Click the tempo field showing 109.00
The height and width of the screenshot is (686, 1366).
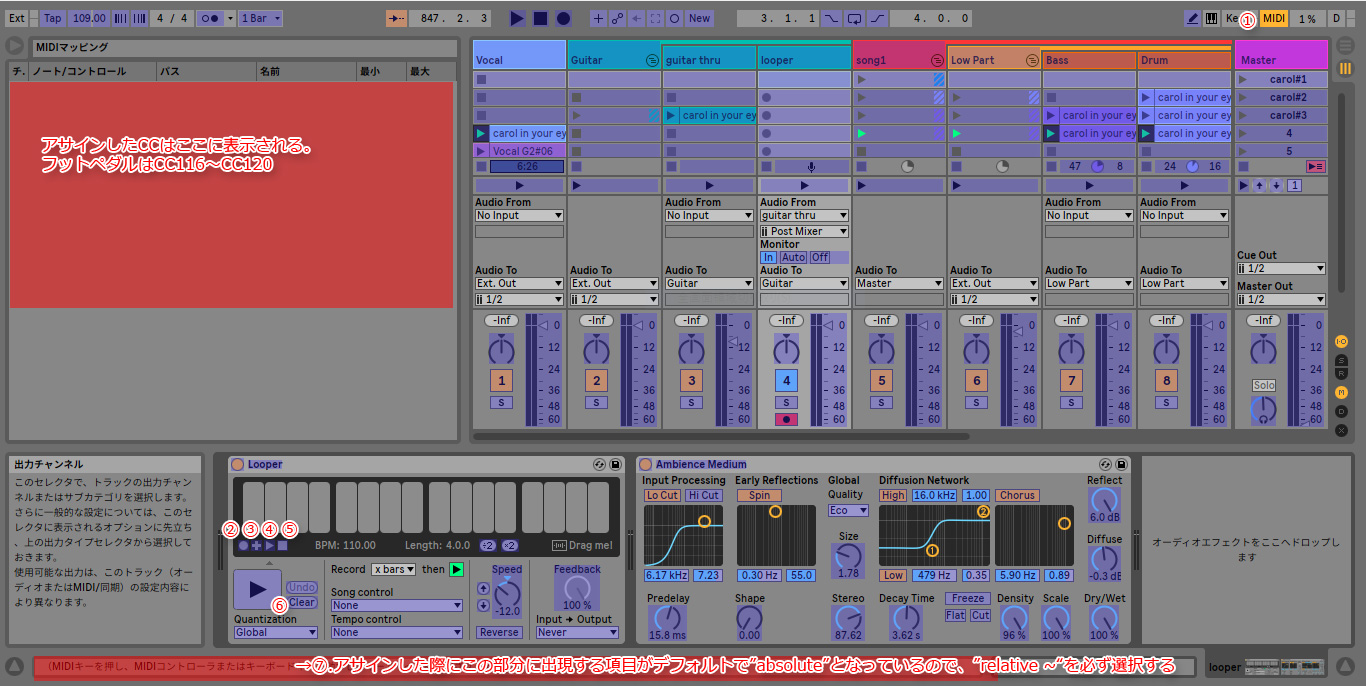tap(89, 18)
